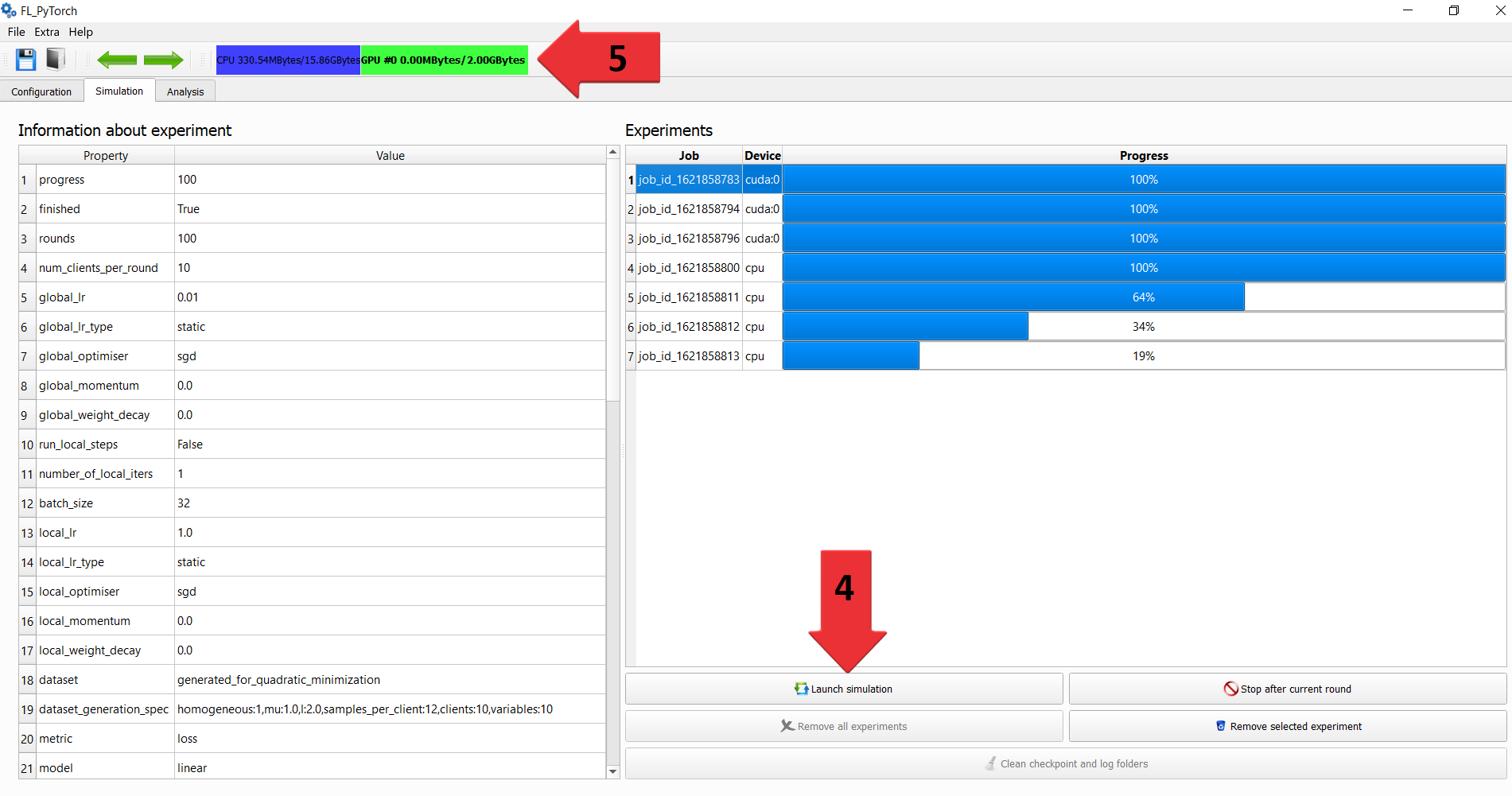Click the Job column header

tap(689, 155)
